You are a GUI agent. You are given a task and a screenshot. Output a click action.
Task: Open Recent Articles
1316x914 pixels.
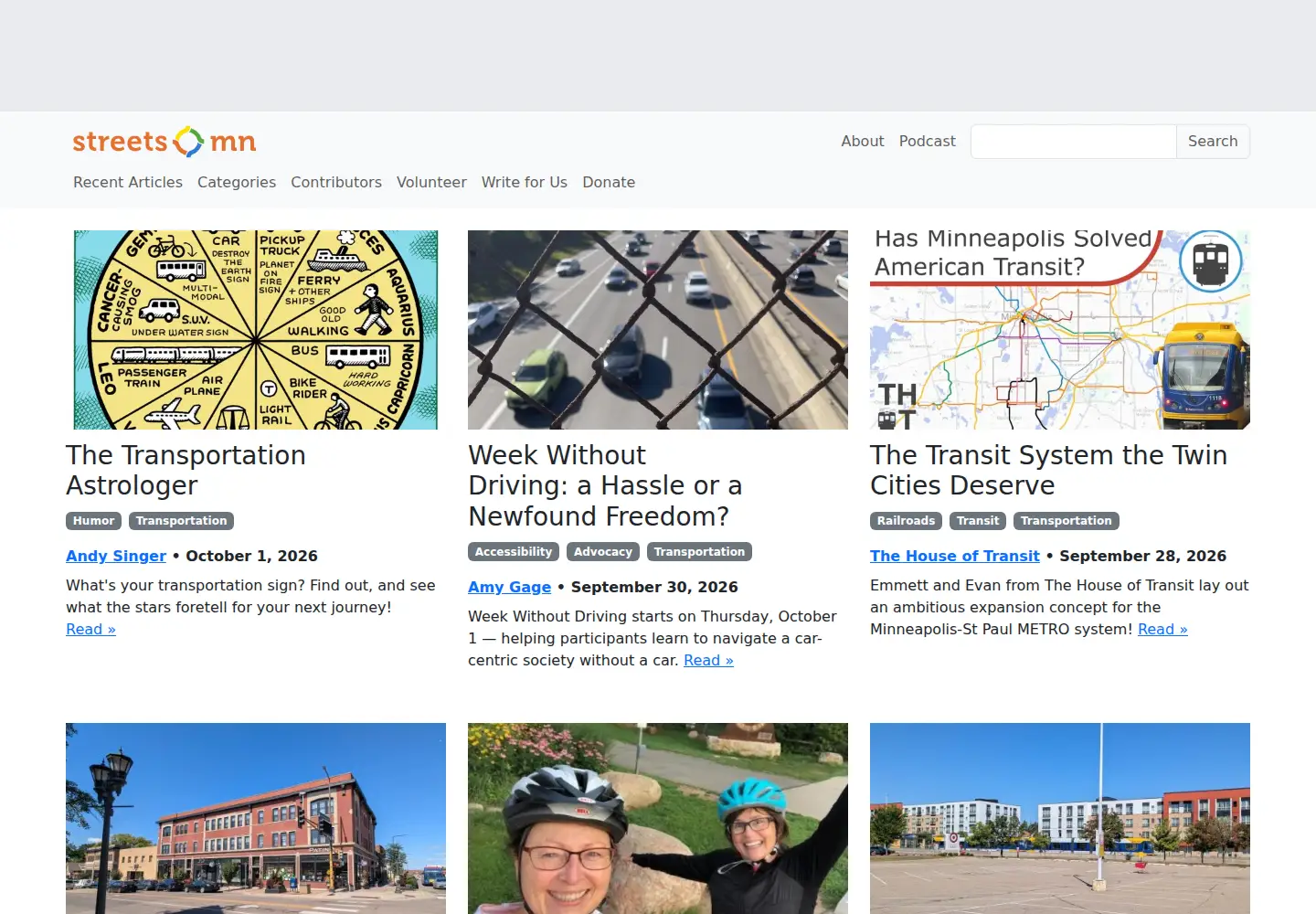(128, 182)
